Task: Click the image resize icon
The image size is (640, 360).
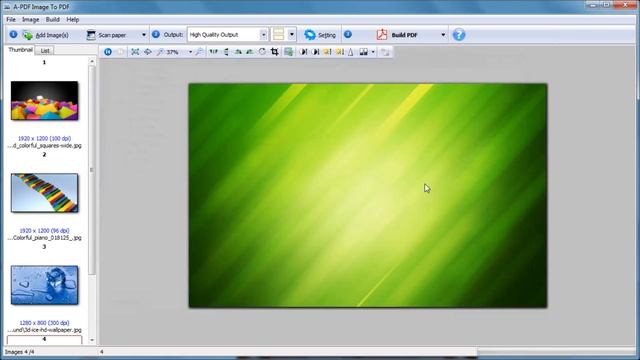Action: (289, 52)
